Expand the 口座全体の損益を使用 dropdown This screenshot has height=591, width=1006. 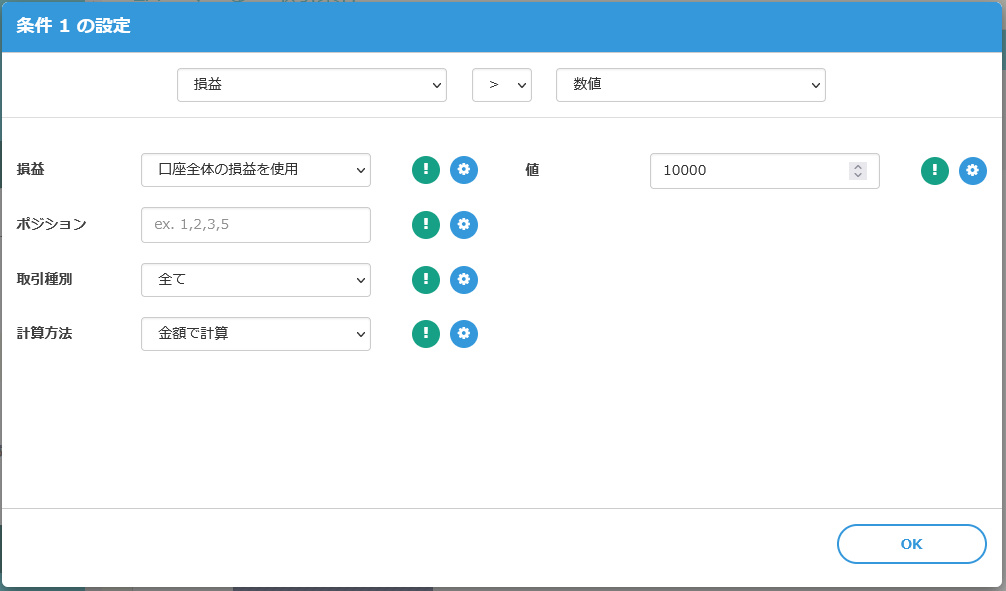[x=256, y=170]
